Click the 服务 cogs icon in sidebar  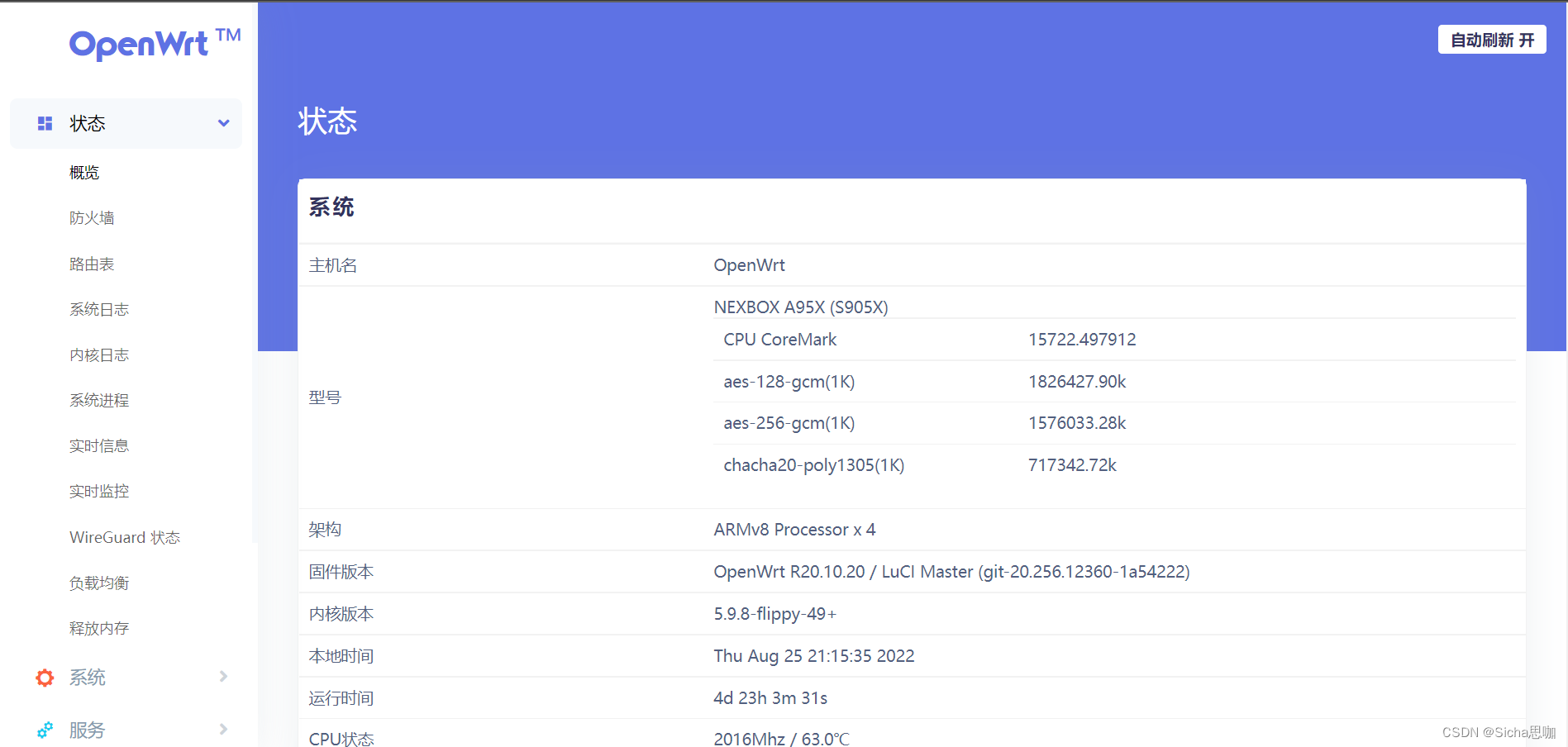coord(45,730)
